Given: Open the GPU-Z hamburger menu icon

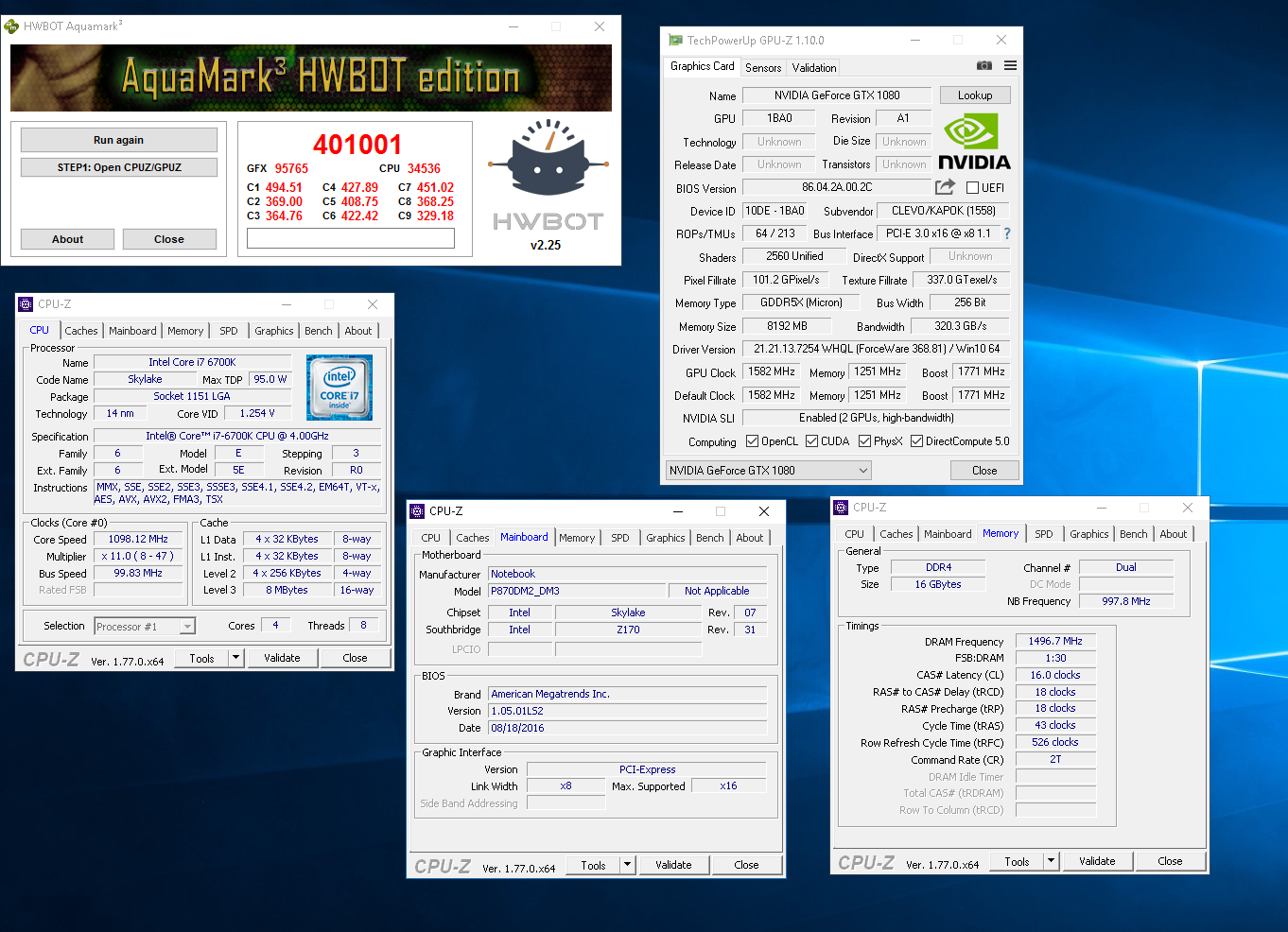Looking at the screenshot, I should 1010,65.
